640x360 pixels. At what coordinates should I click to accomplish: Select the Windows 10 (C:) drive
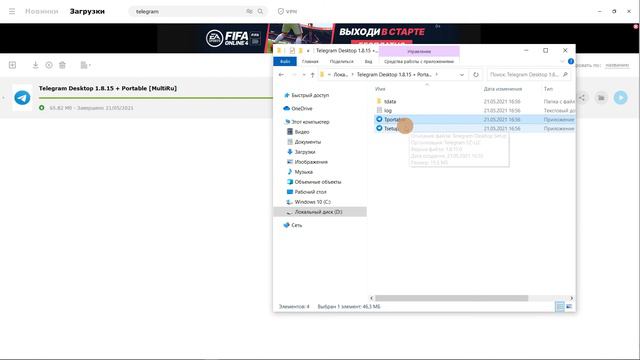coord(312,202)
